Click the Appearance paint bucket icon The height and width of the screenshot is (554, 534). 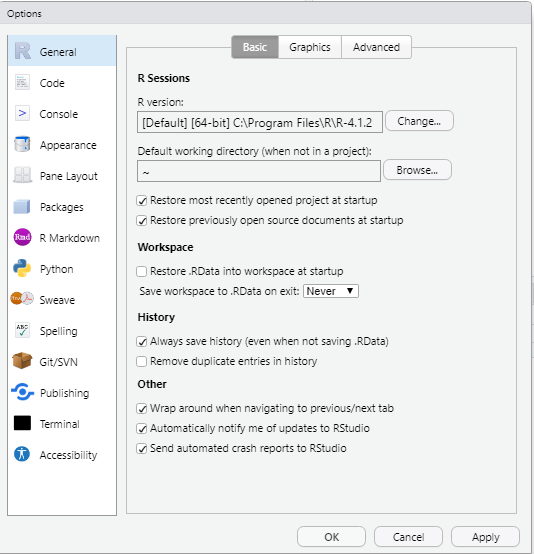pos(22,144)
